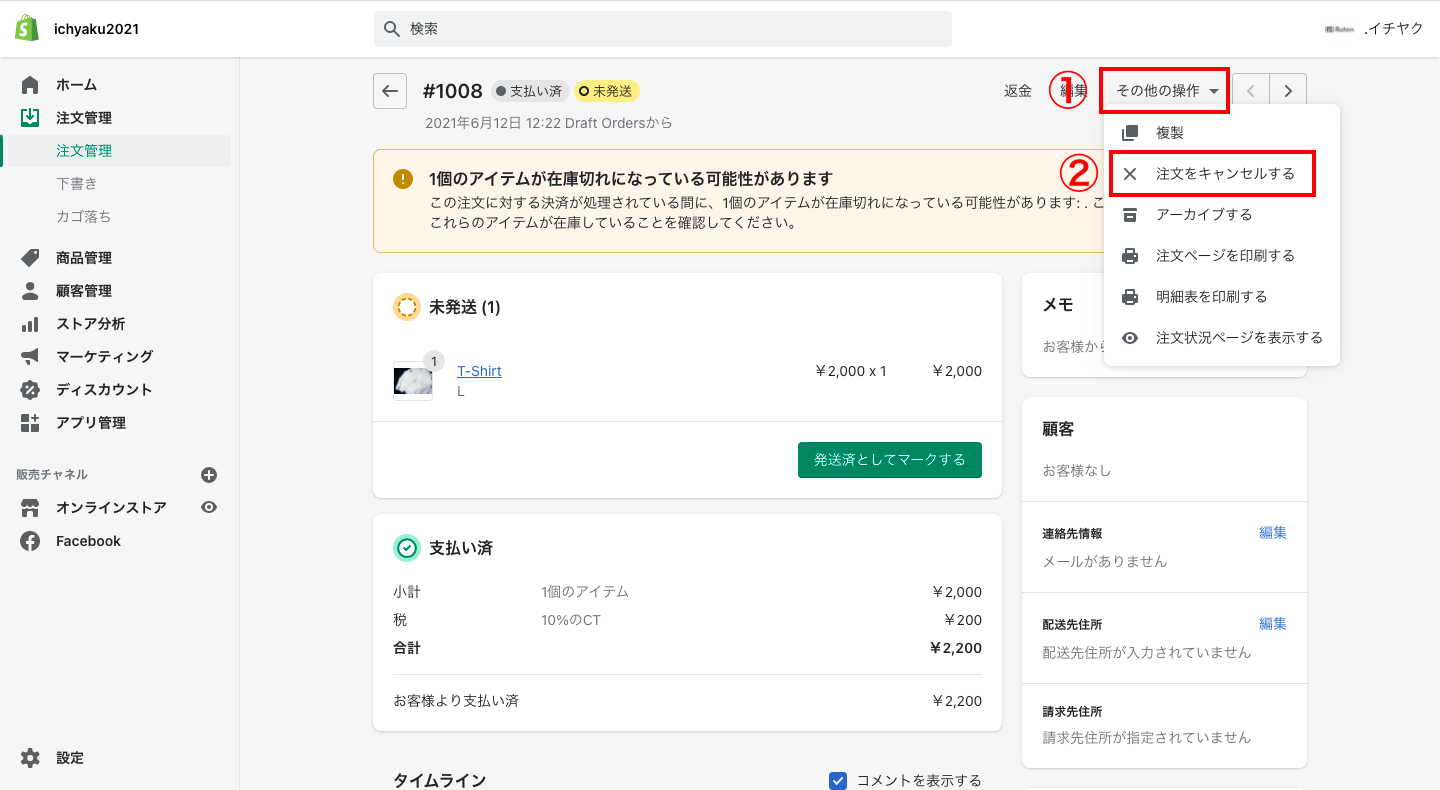Screen dimensions: 1440x790
Task: View online store via eye icon
Action: pos(209,508)
